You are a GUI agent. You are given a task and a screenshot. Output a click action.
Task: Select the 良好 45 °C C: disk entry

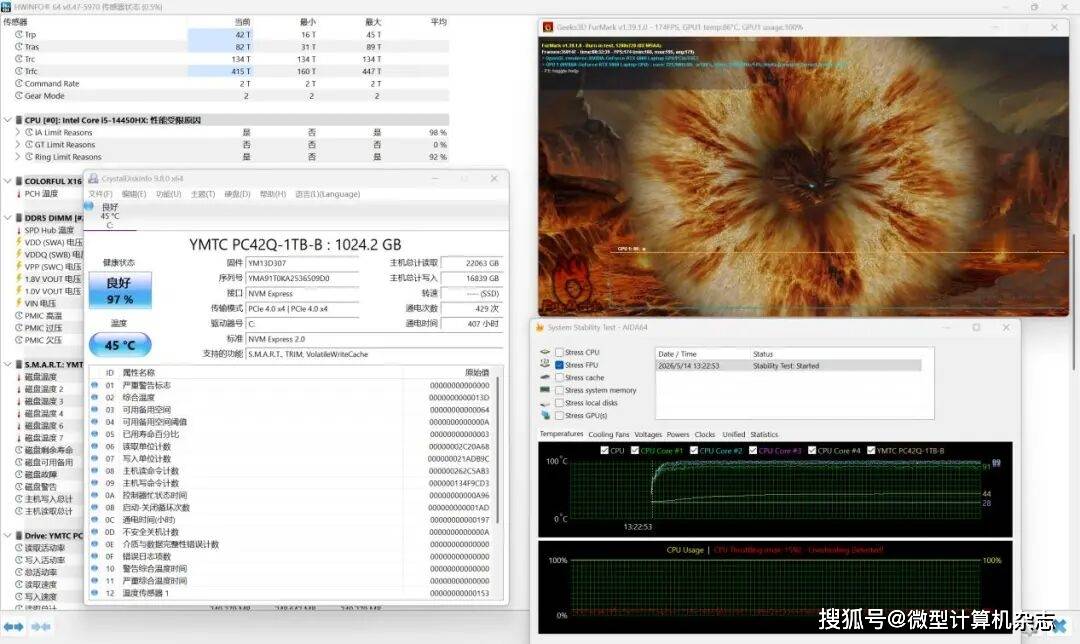pos(109,216)
